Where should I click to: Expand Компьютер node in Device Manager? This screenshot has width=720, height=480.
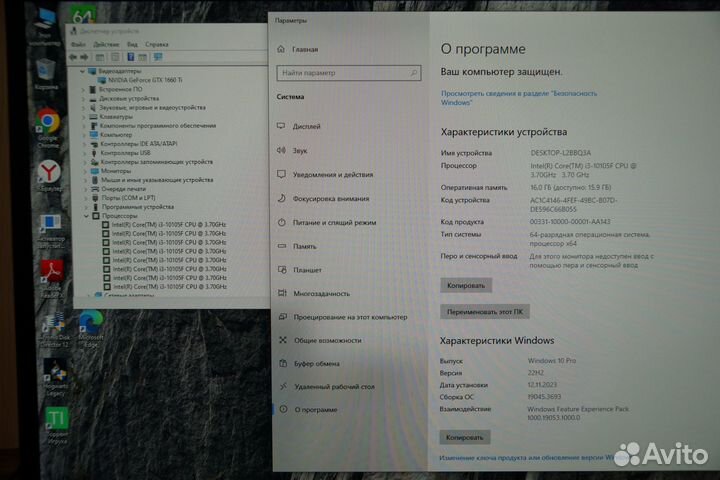(x=84, y=135)
